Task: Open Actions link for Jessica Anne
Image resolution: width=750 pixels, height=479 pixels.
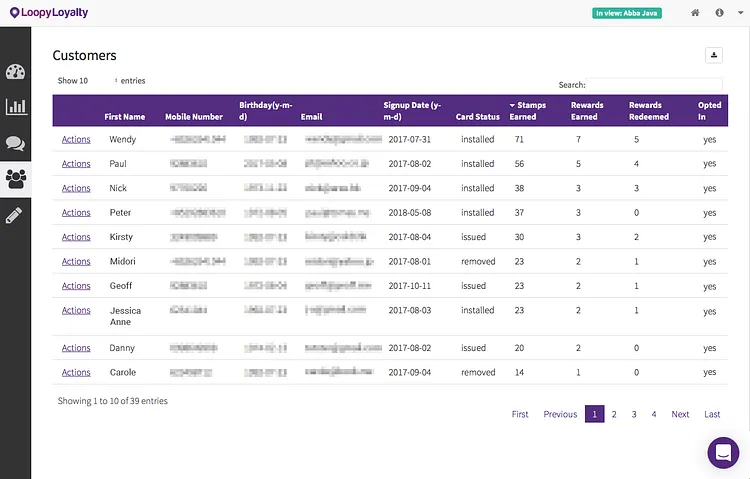Action: (x=76, y=310)
